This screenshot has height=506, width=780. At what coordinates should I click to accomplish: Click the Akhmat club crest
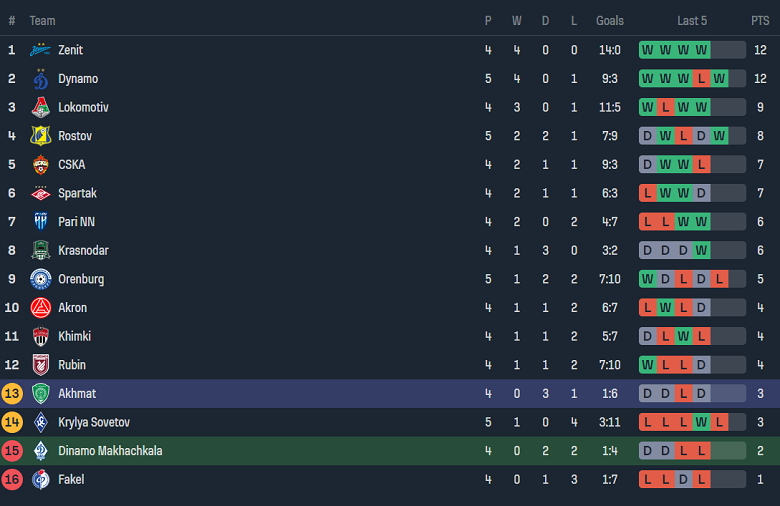pos(40,394)
